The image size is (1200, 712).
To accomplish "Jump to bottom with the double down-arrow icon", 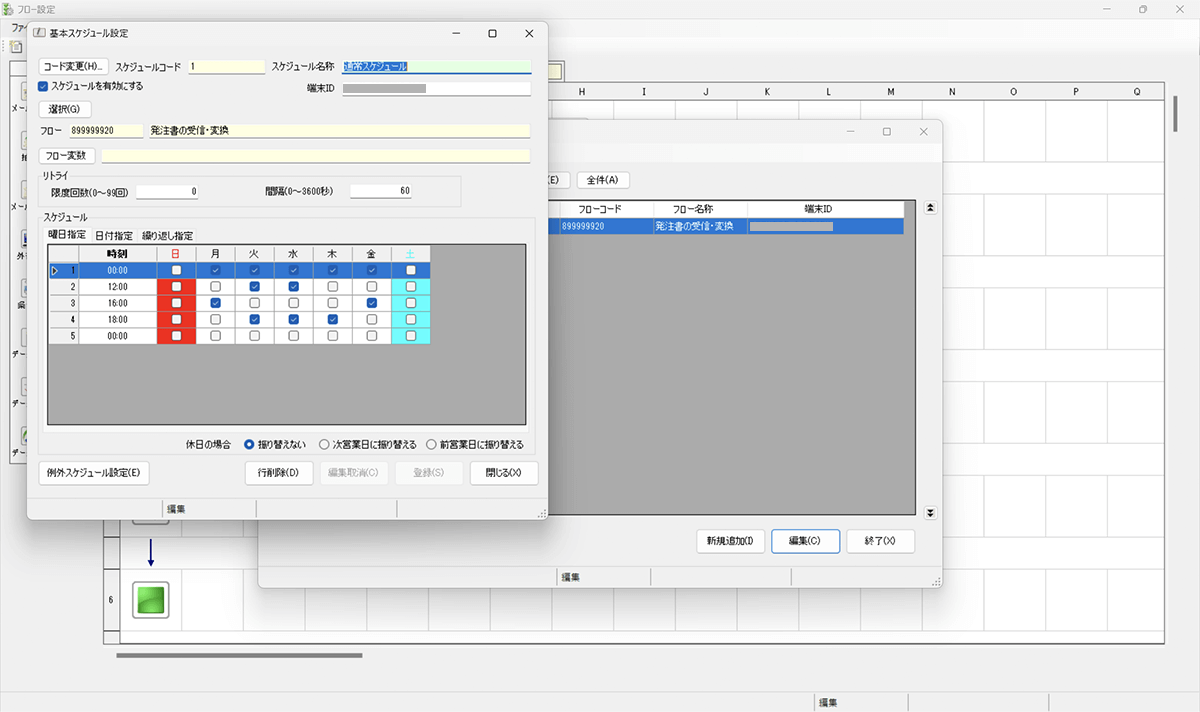I will pyautogui.click(x=931, y=513).
